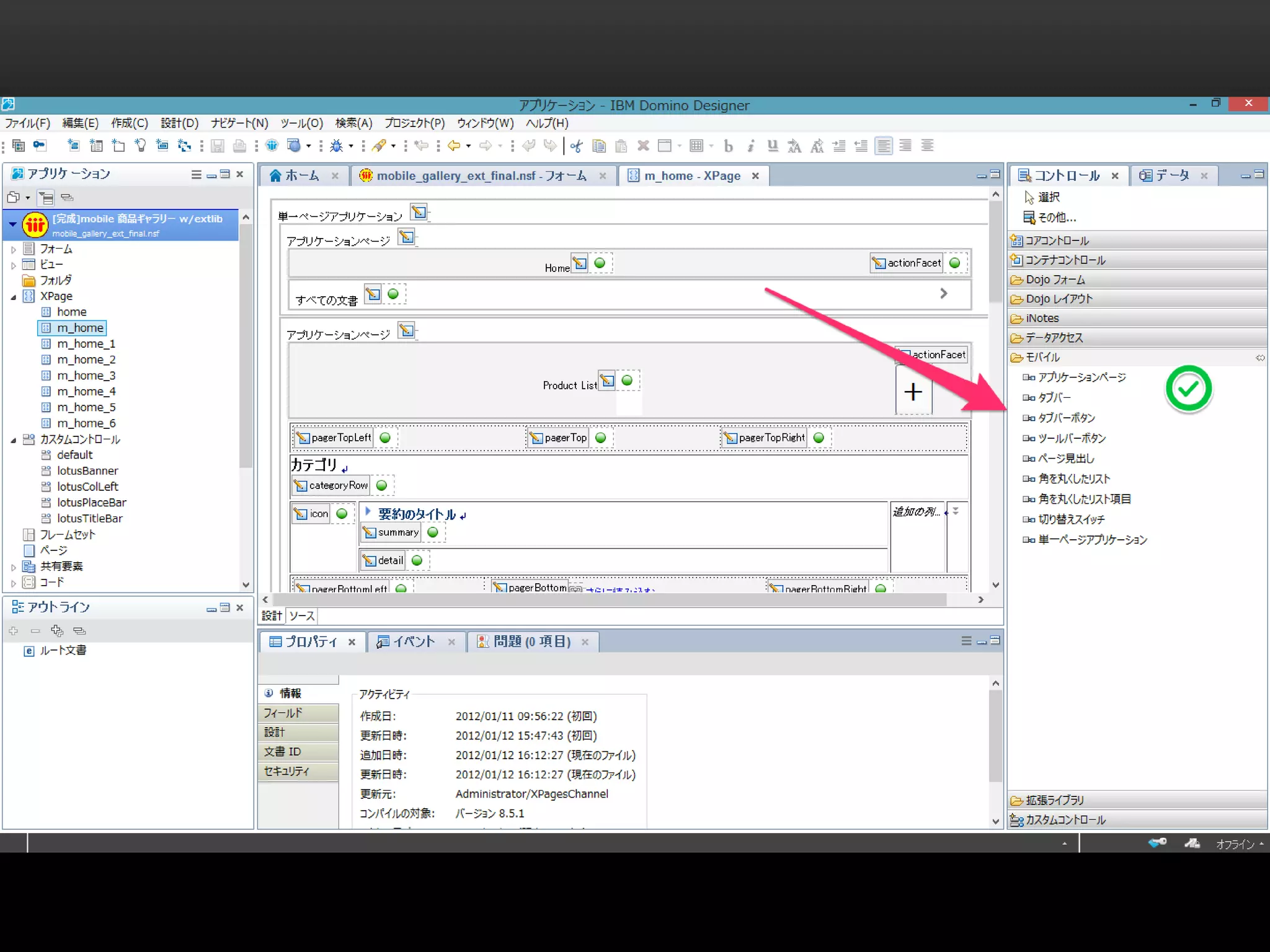The width and height of the screenshot is (1270, 952).
Task: Click the editor's horizontal scrollbar
Action: (608, 599)
